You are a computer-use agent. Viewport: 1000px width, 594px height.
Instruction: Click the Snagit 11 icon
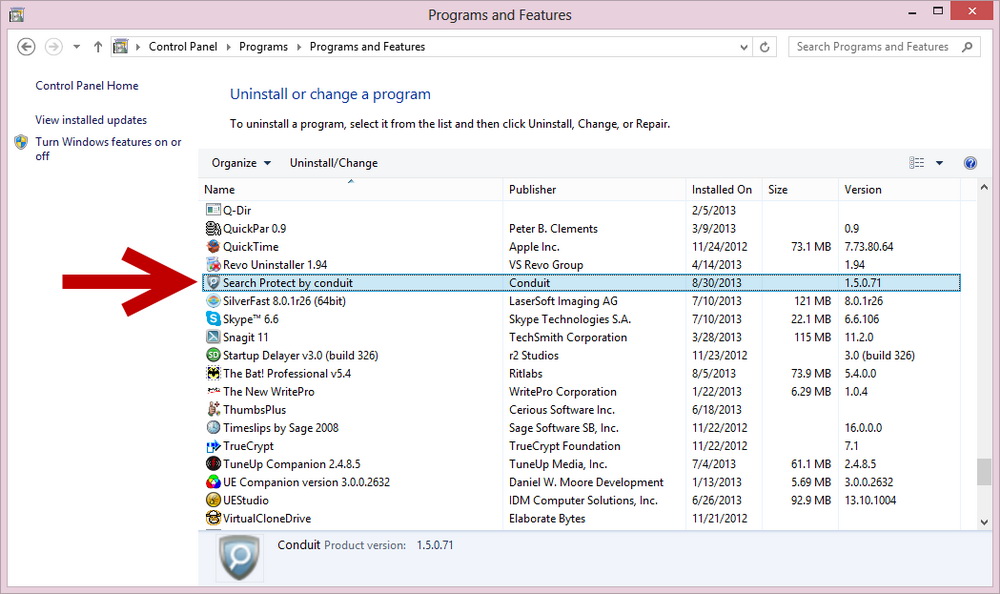[213, 337]
